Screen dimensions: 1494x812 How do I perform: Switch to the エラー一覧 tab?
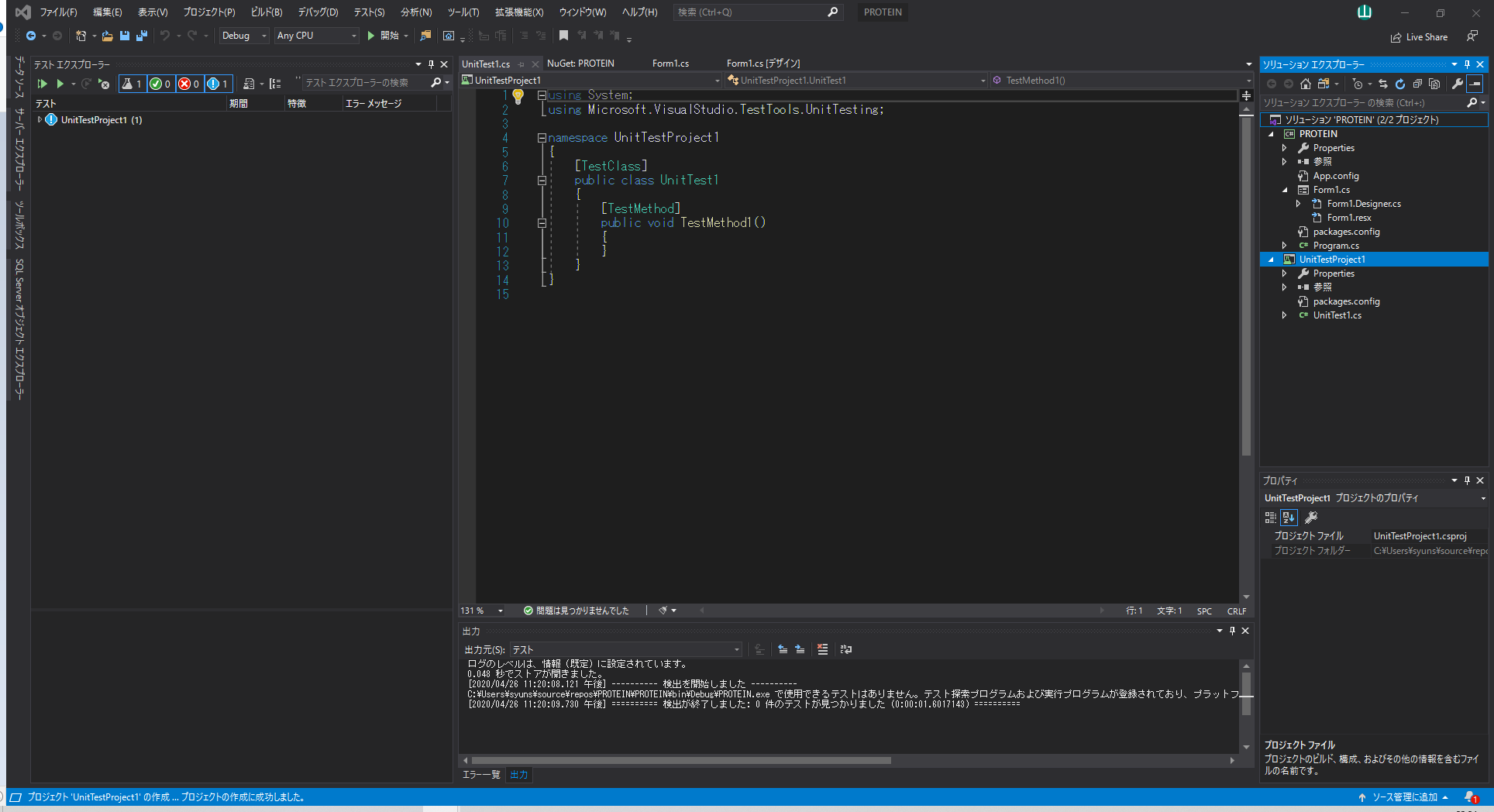481,775
